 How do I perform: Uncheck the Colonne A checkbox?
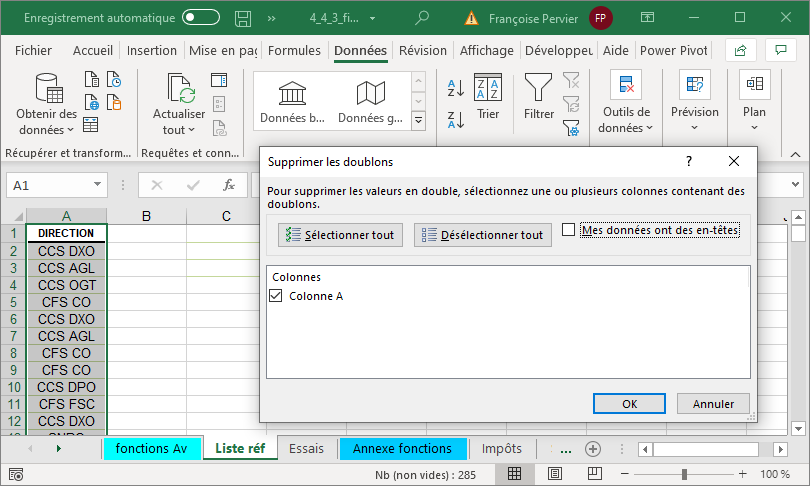tap(276, 296)
